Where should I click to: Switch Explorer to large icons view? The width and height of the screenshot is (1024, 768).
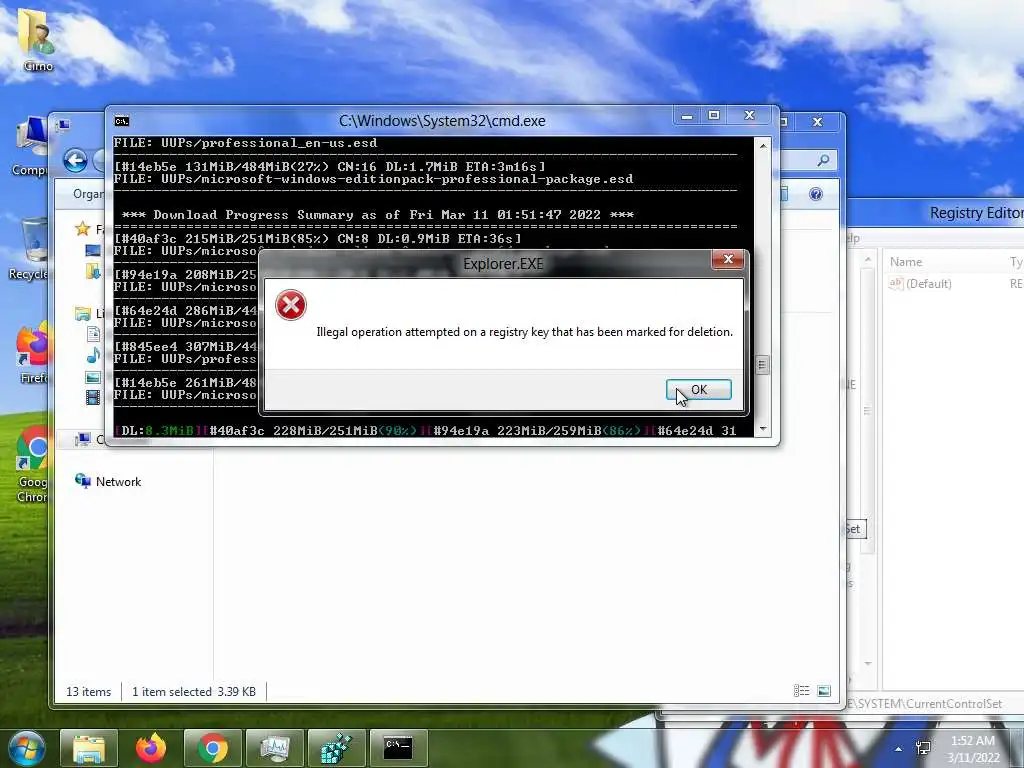[824, 691]
